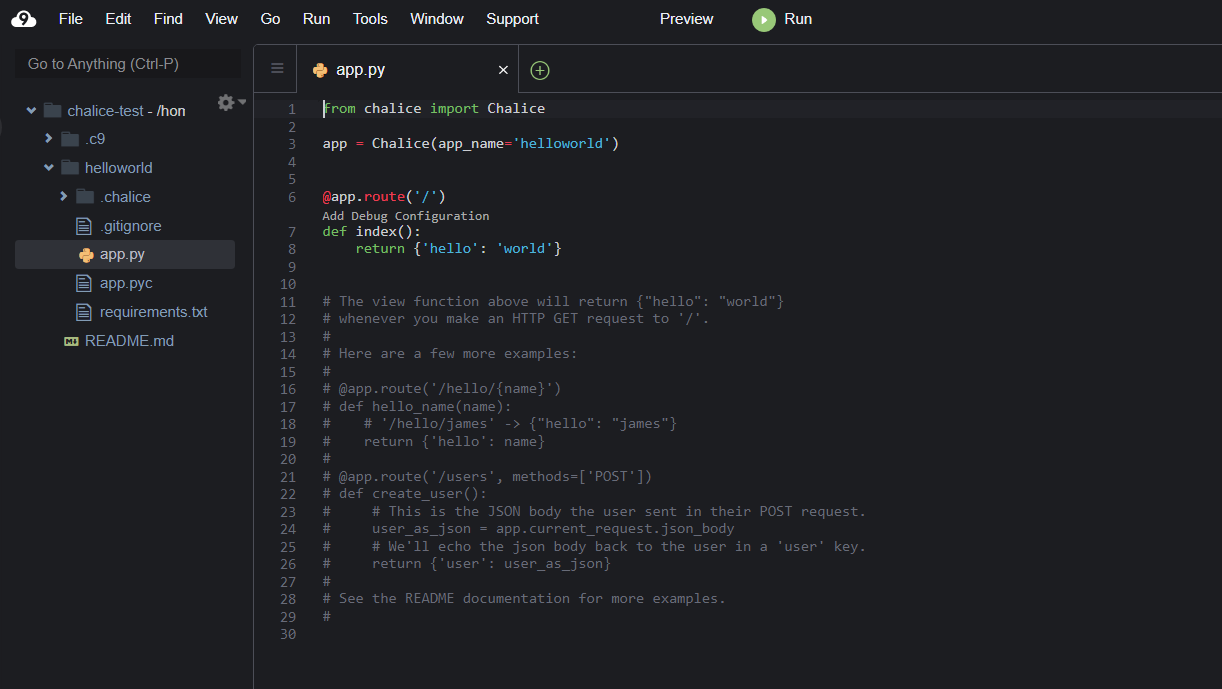Click the green Run play icon
Viewport: 1222px width, 689px height.
(764, 20)
